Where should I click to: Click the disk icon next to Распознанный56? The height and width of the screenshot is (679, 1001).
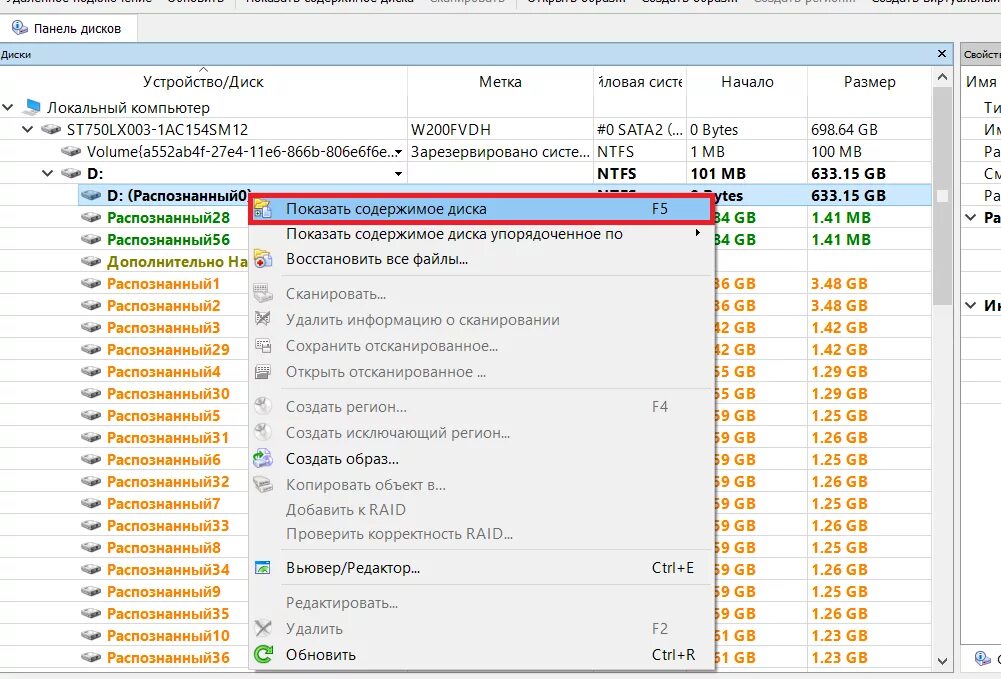(91, 239)
